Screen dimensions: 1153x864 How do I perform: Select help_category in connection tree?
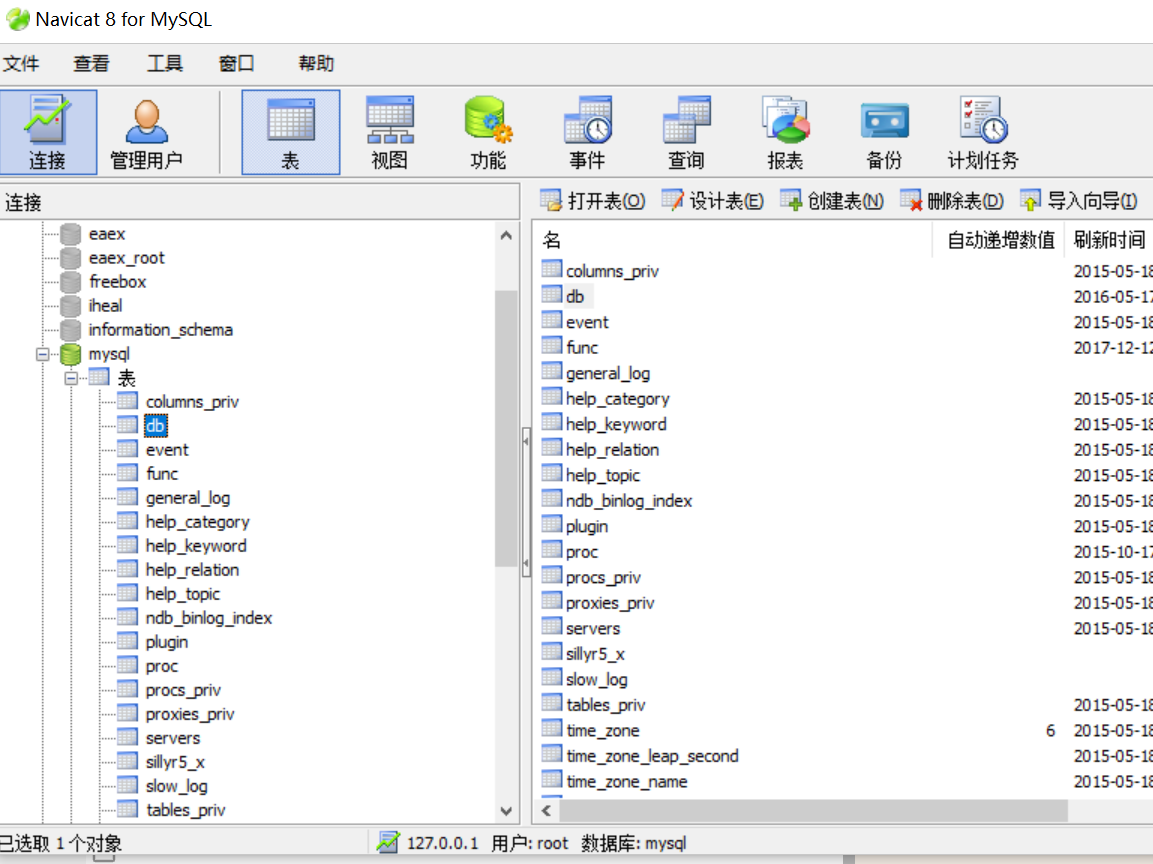point(198,522)
